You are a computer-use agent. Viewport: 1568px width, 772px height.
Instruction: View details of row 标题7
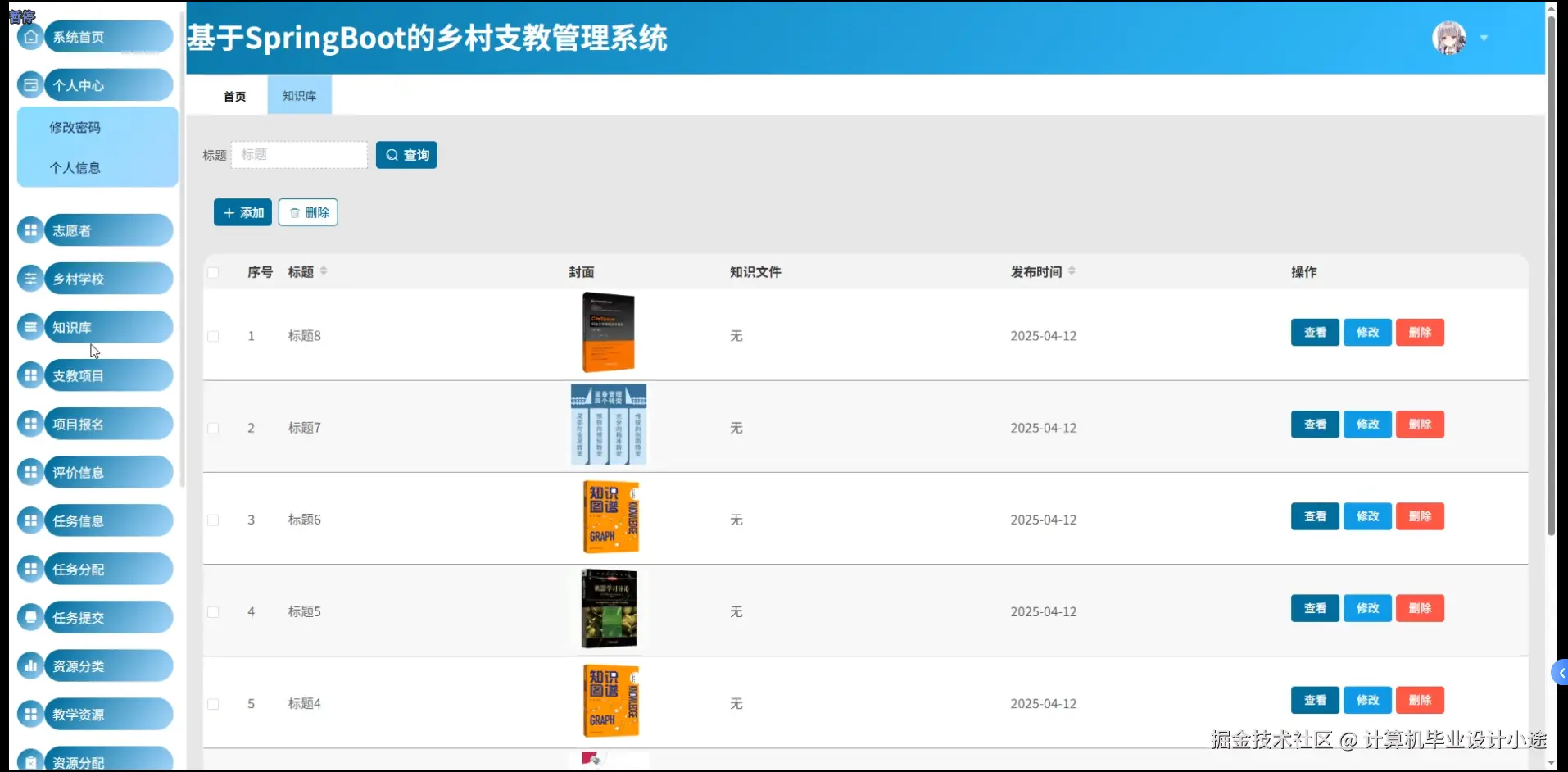(1315, 424)
